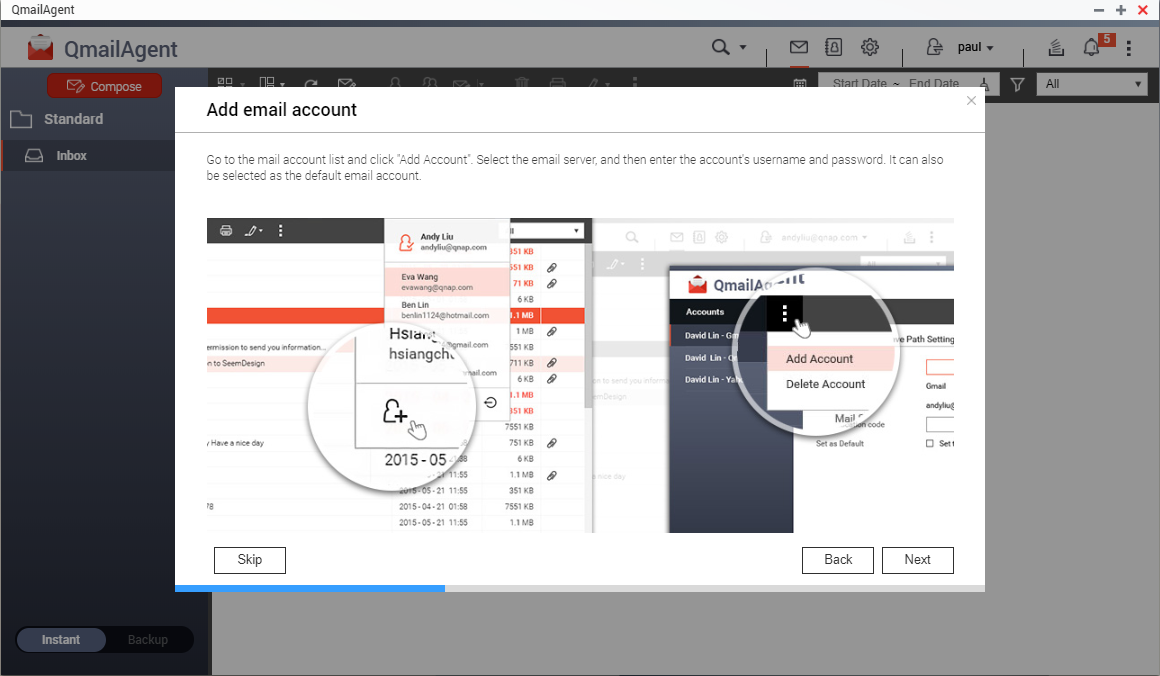This screenshot has width=1160, height=676.
Task: Go Back in the wizard
Action: [x=838, y=560]
